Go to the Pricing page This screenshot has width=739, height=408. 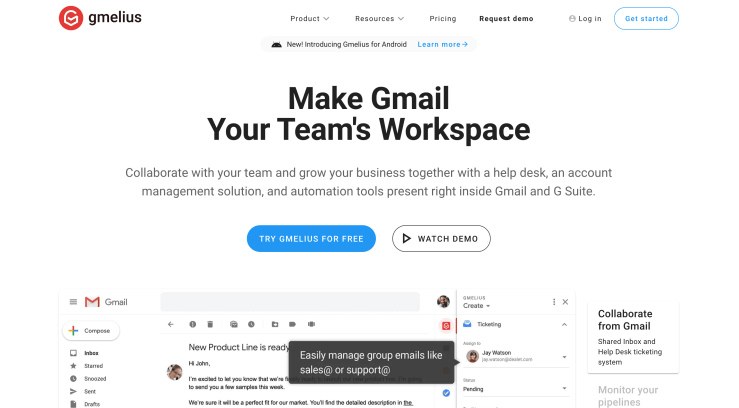(443, 18)
